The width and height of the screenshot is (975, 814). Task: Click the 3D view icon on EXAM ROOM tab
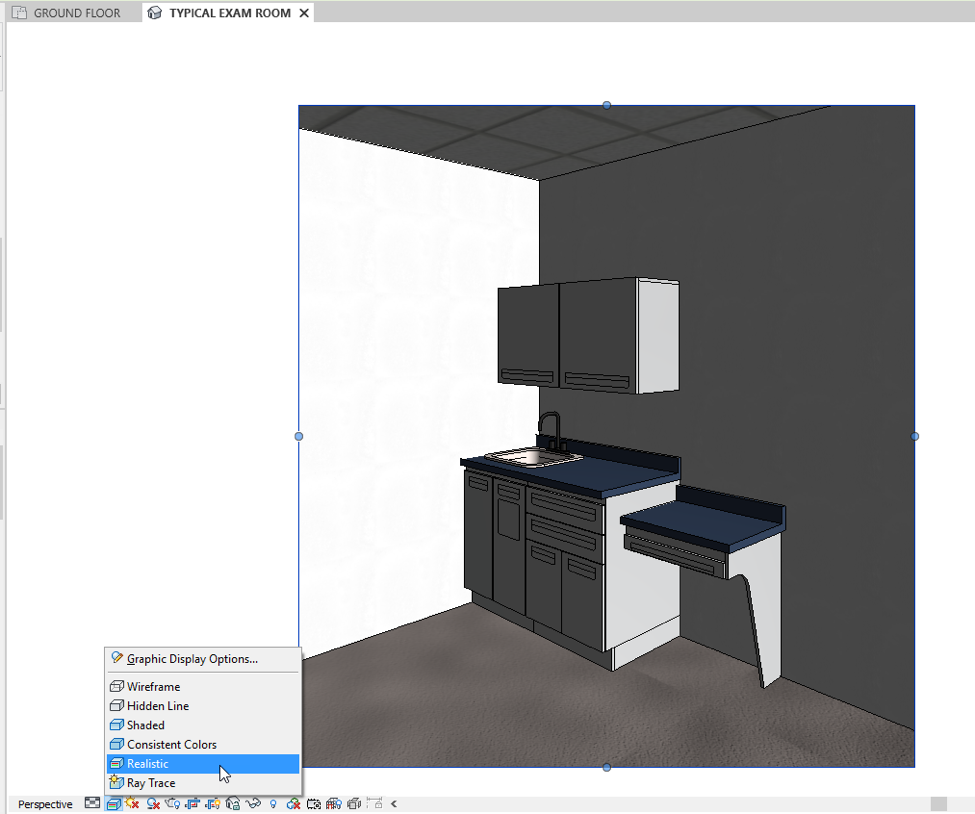click(x=154, y=12)
